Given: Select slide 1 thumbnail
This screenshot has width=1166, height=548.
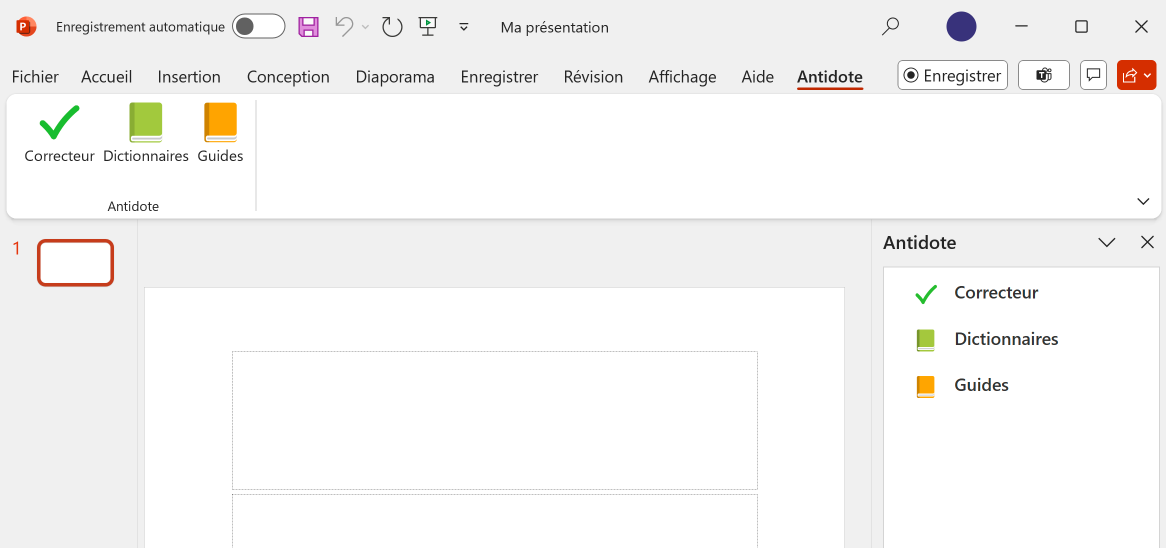Looking at the screenshot, I should [x=75, y=263].
